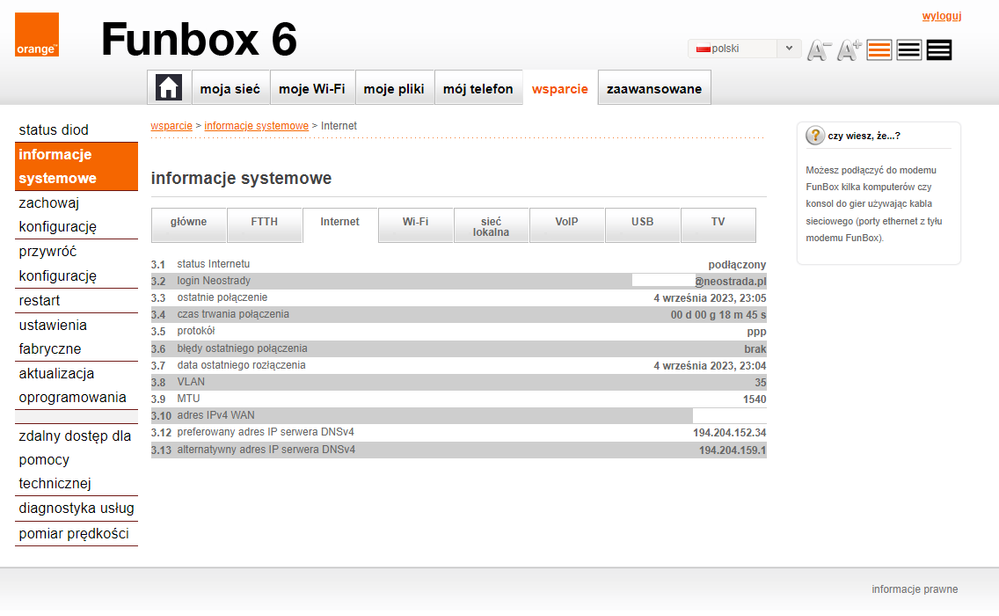Go to moja sieć menu

[230, 88]
